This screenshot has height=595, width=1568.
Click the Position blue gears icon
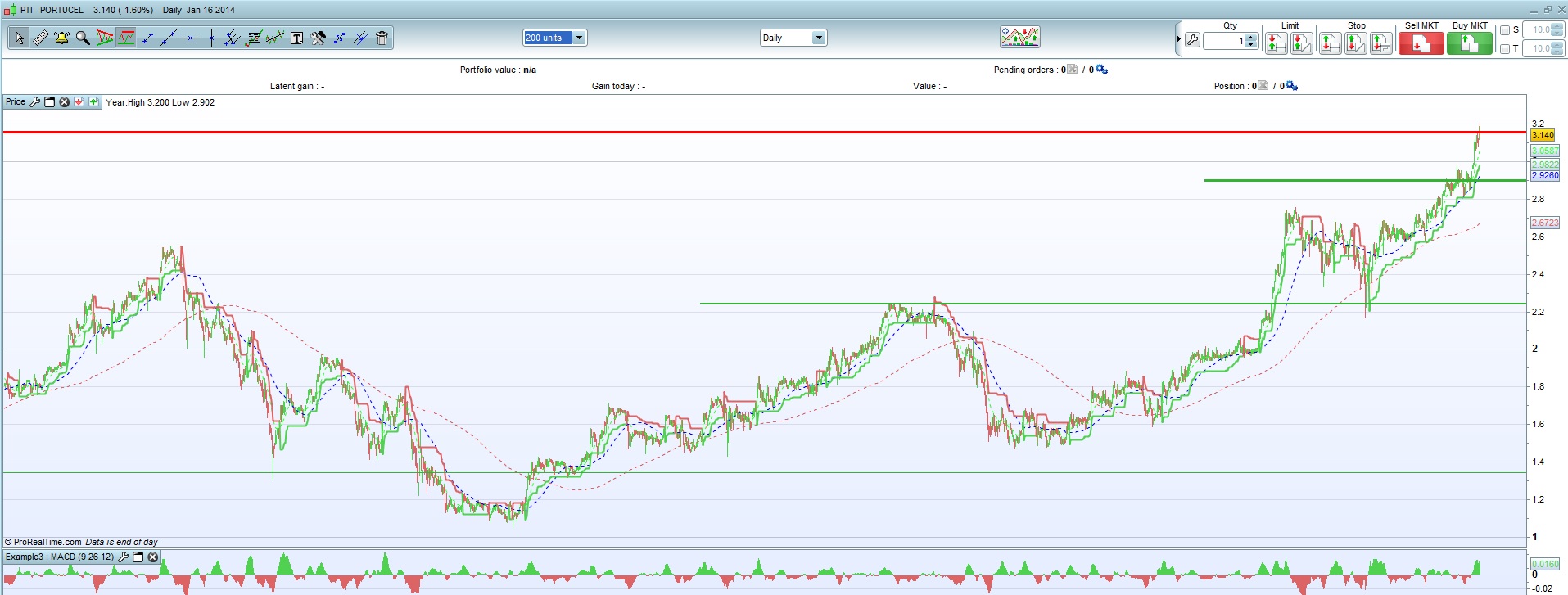coord(1291,86)
